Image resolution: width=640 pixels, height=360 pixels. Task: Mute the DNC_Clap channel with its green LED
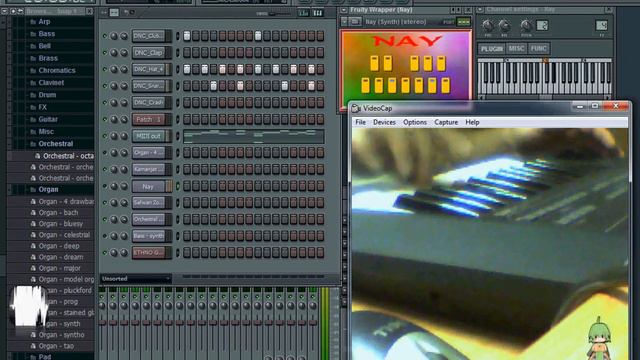tap(104, 53)
